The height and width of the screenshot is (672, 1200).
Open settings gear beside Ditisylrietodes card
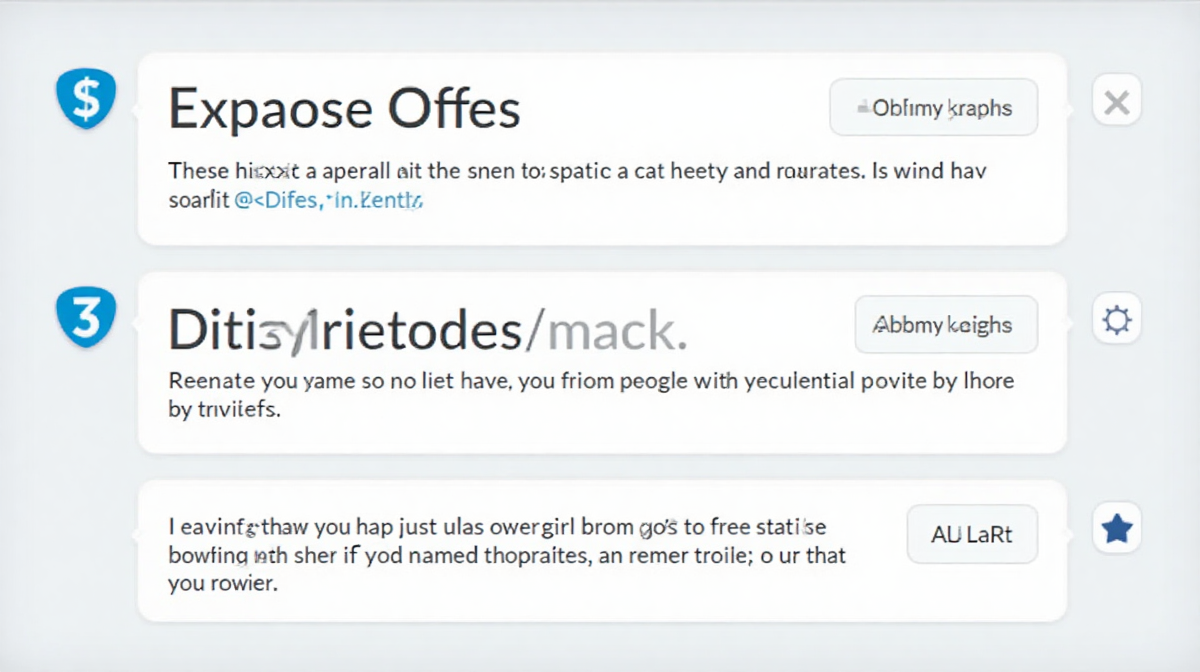[x=1116, y=320]
